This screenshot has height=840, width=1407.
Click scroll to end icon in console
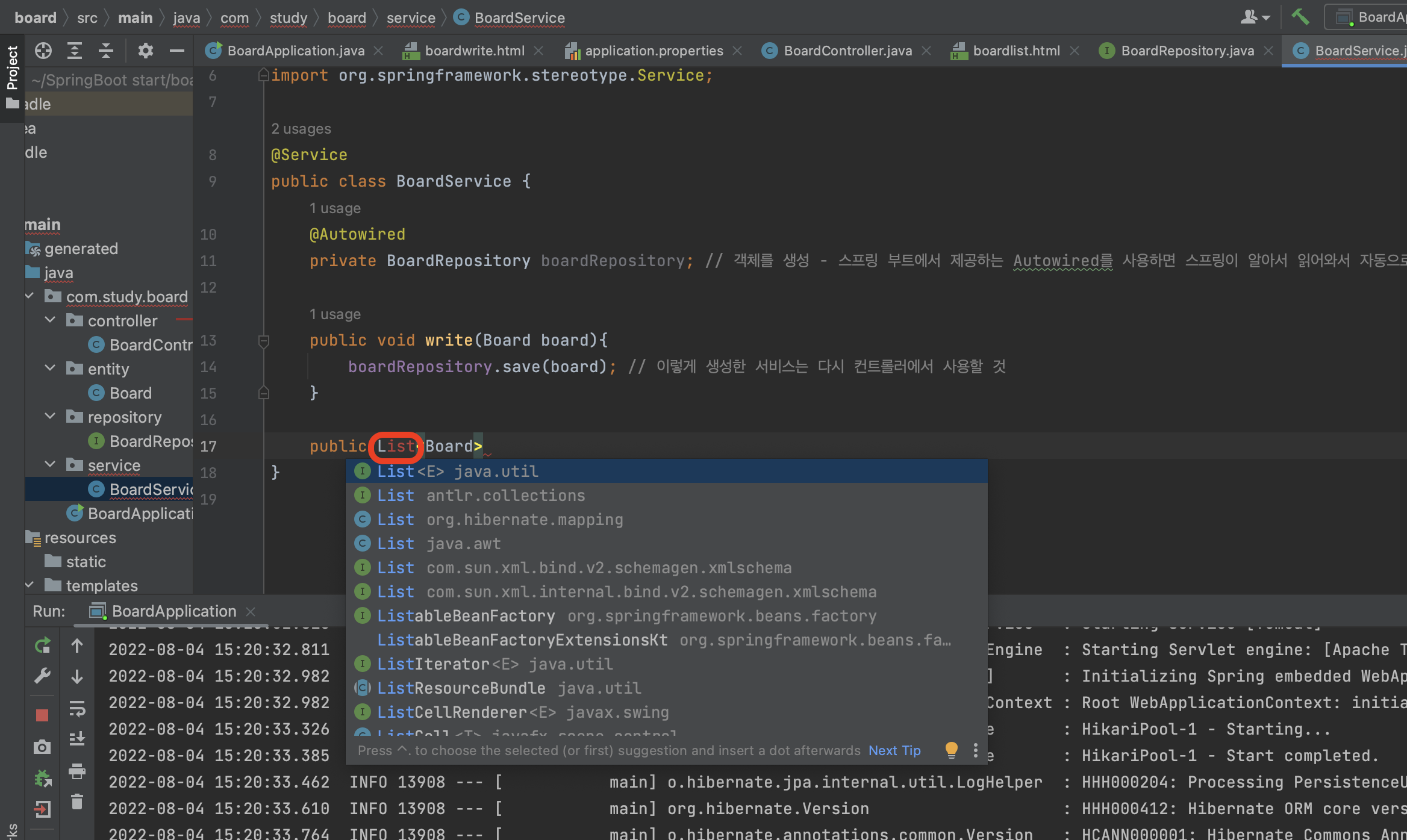[77, 738]
